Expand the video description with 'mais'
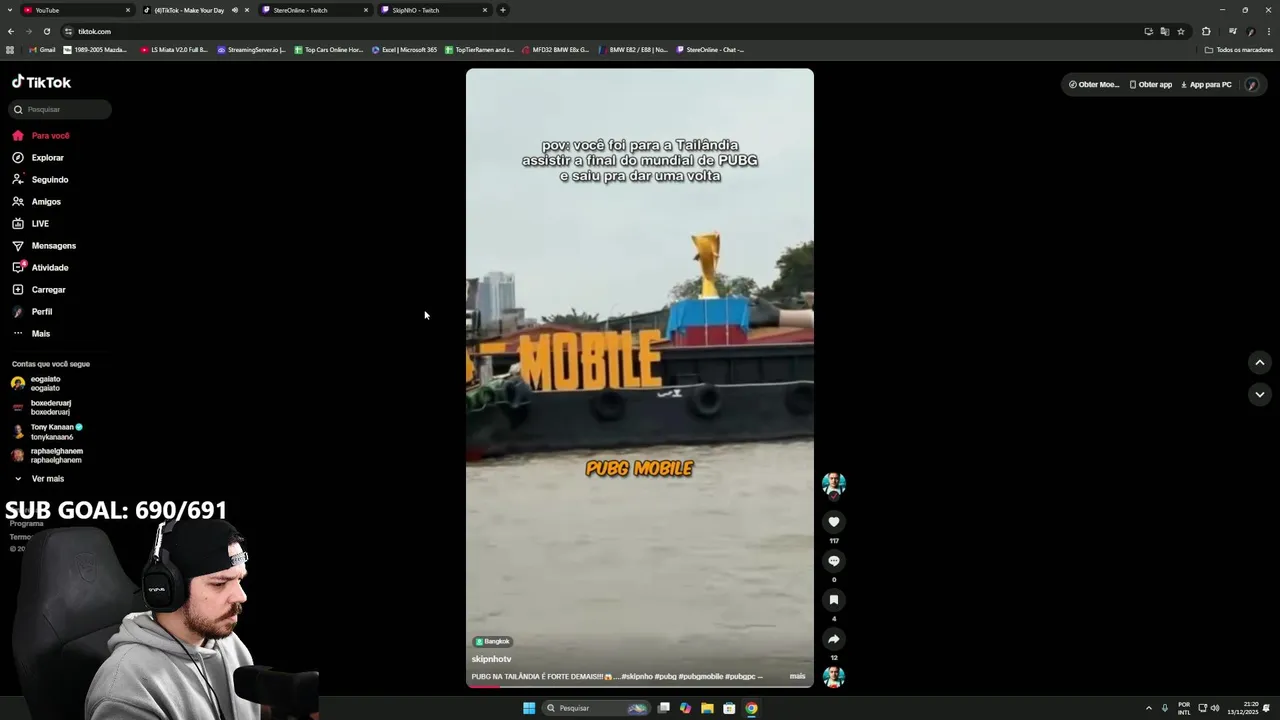The image size is (1280, 720). [x=797, y=677]
